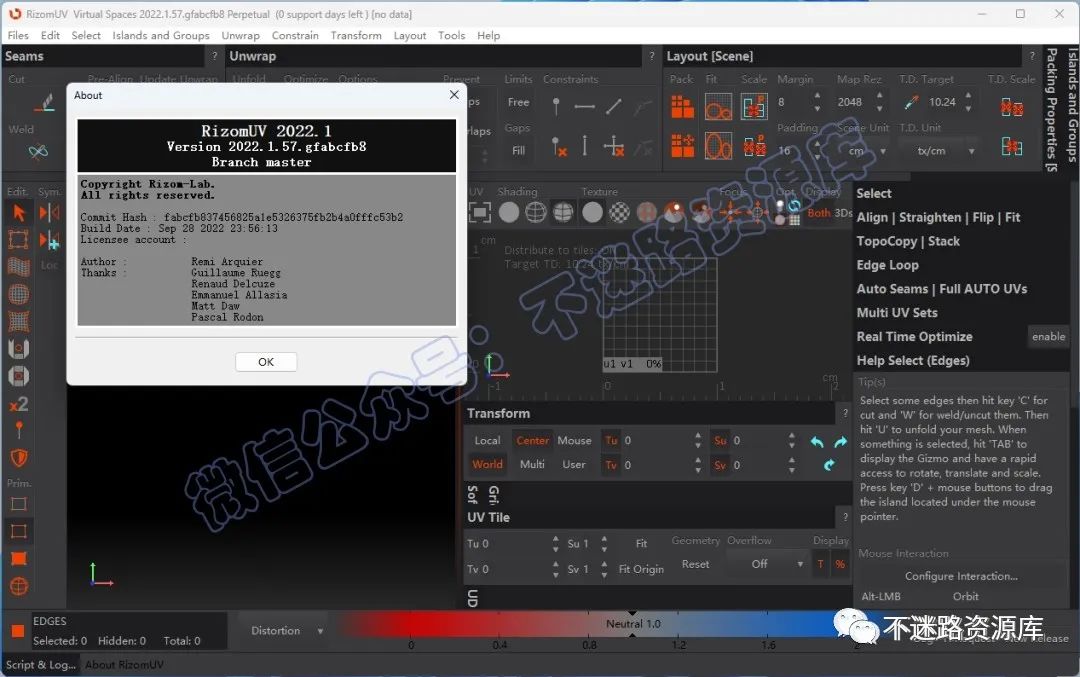Image resolution: width=1080 pixels, height=677 pixels.
Task: Toggle Real Time Optimize enable
Action: [1048, 337]
